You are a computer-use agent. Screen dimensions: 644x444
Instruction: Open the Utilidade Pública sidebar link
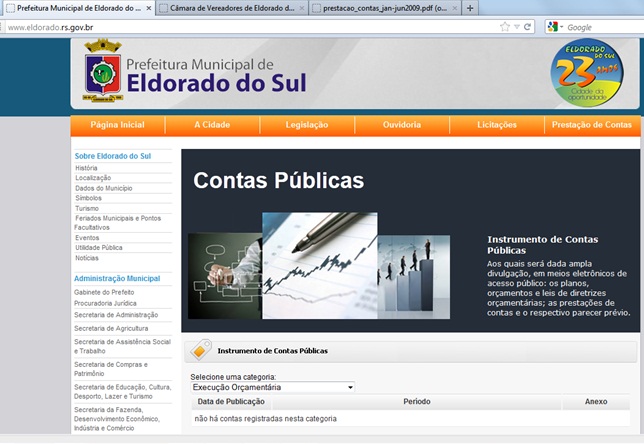tap(99, 248)
